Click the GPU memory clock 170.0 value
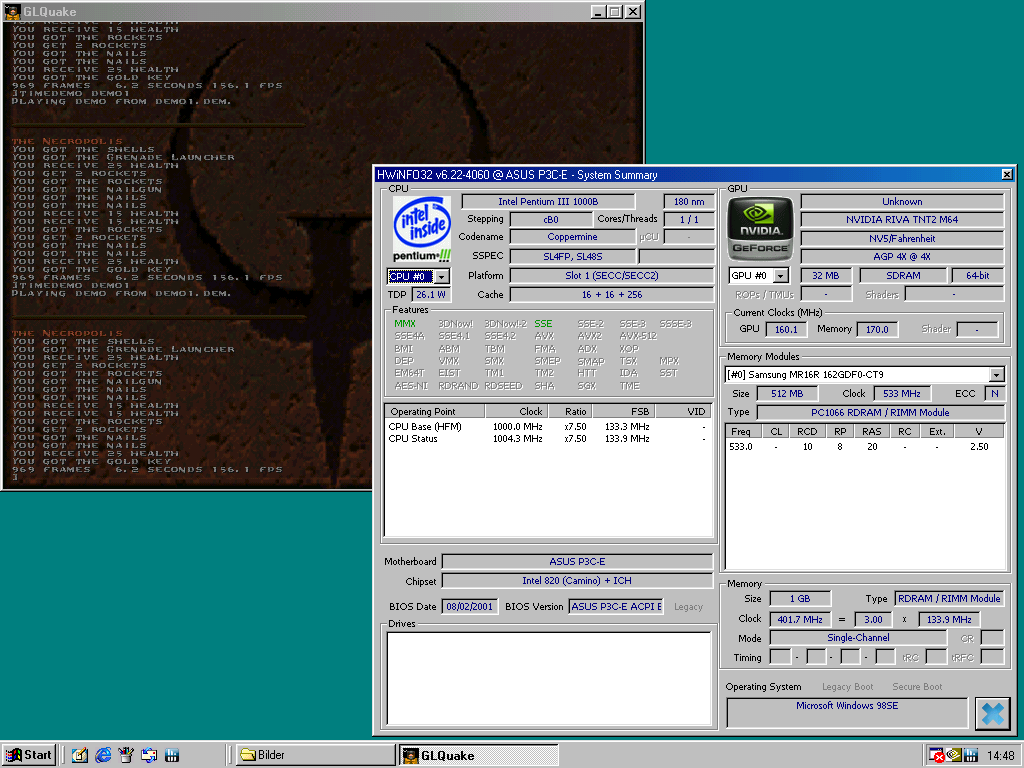The width and height of the screenshot is (1024, 768). point(877,329)
